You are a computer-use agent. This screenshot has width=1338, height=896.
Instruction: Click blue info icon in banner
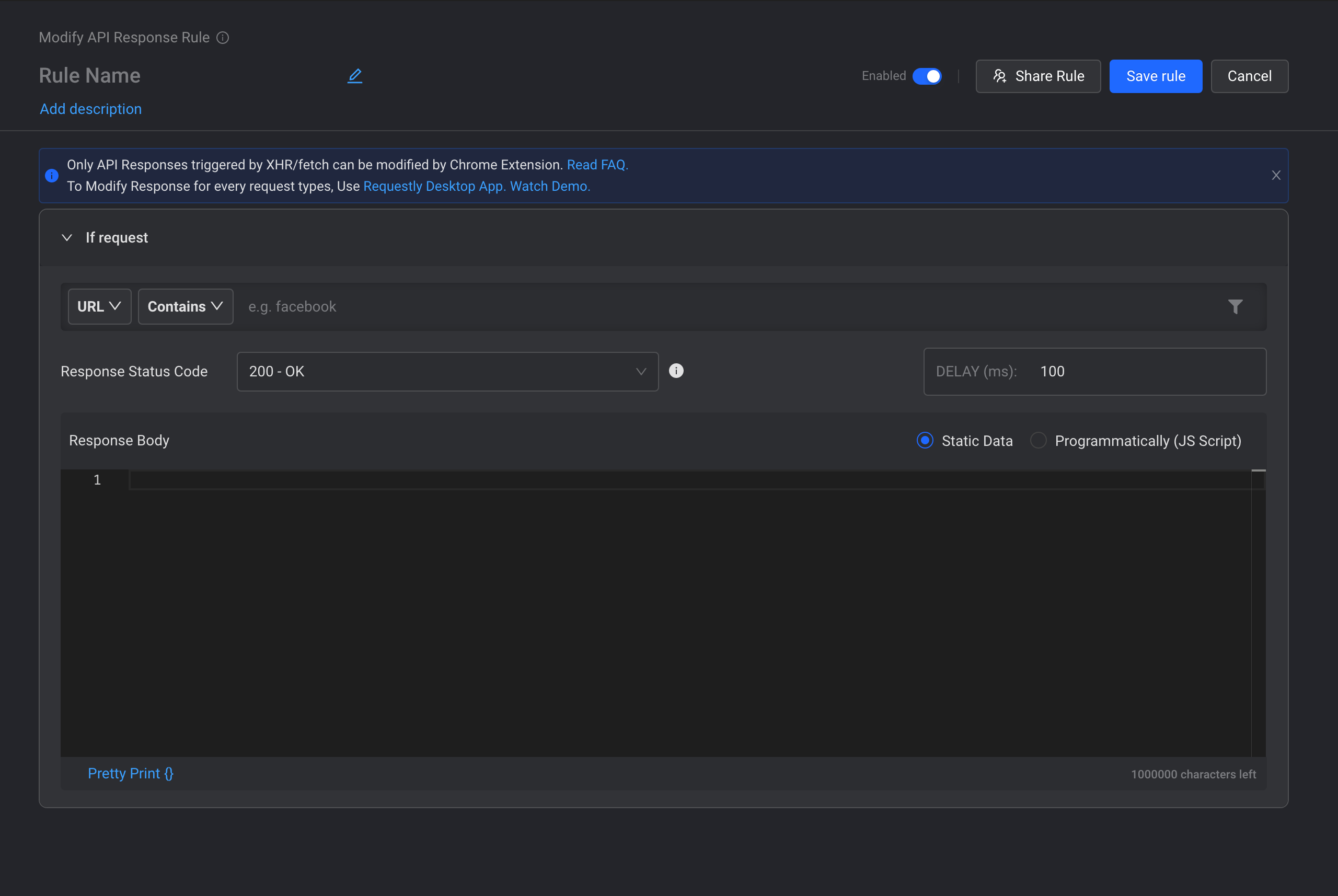pyautogui.click(x=52, y=176)
